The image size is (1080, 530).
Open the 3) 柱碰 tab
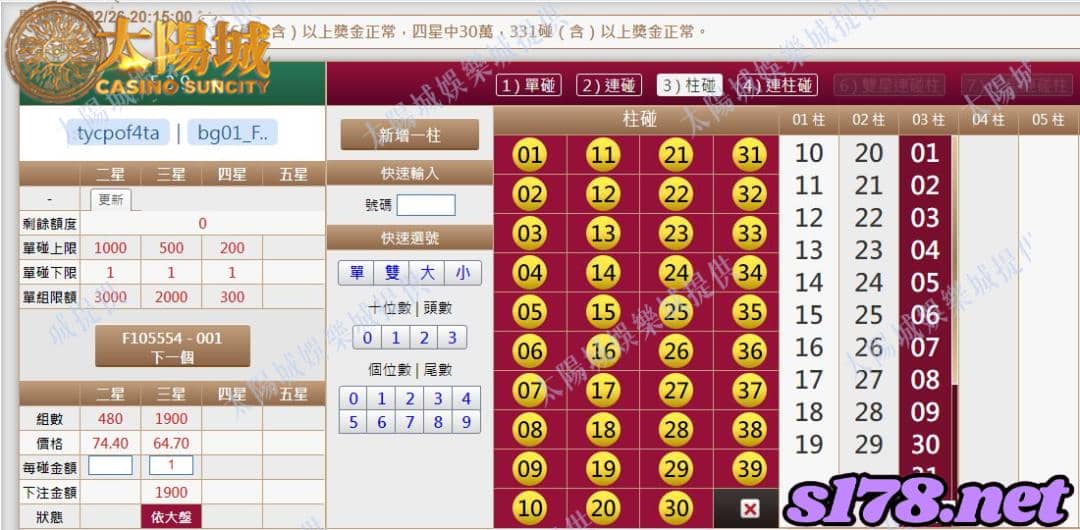(x=689, y=85)
